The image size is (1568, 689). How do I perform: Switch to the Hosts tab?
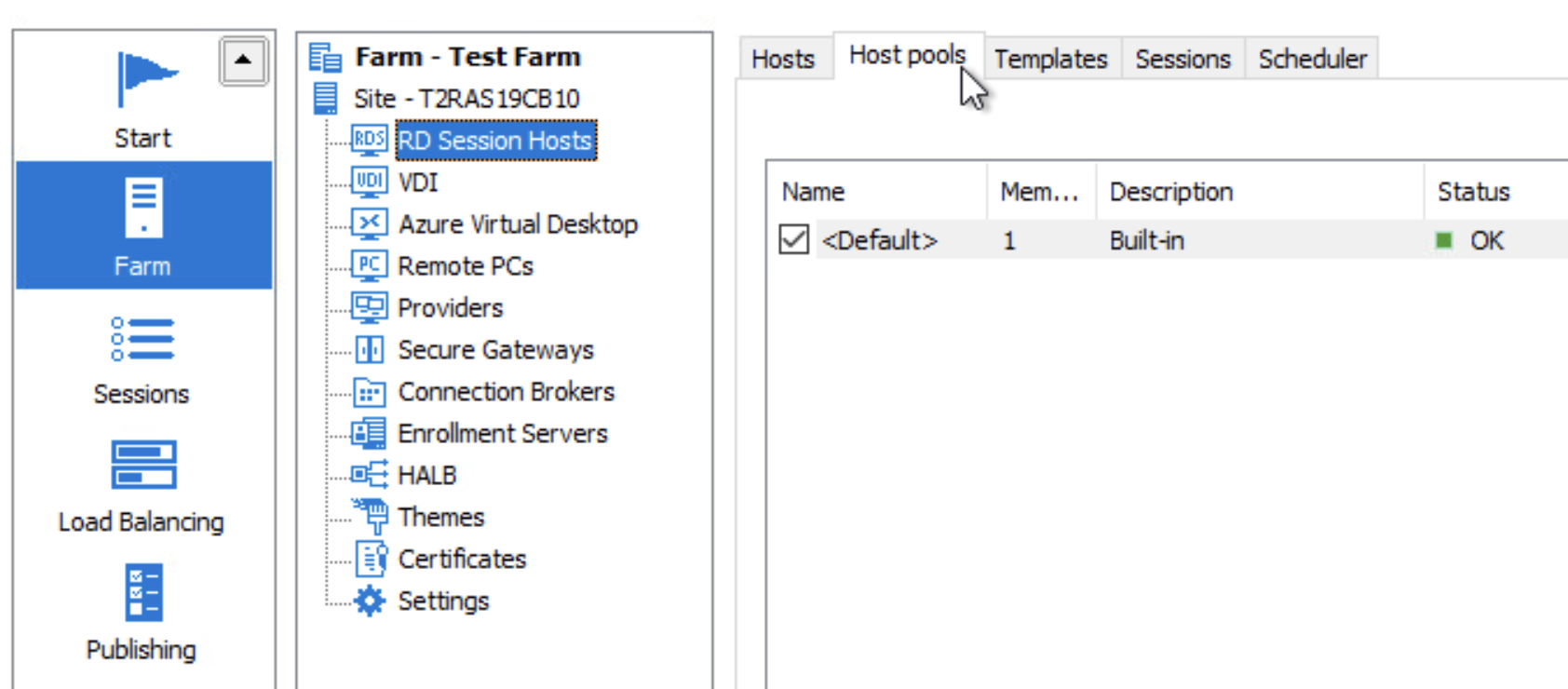782,60
